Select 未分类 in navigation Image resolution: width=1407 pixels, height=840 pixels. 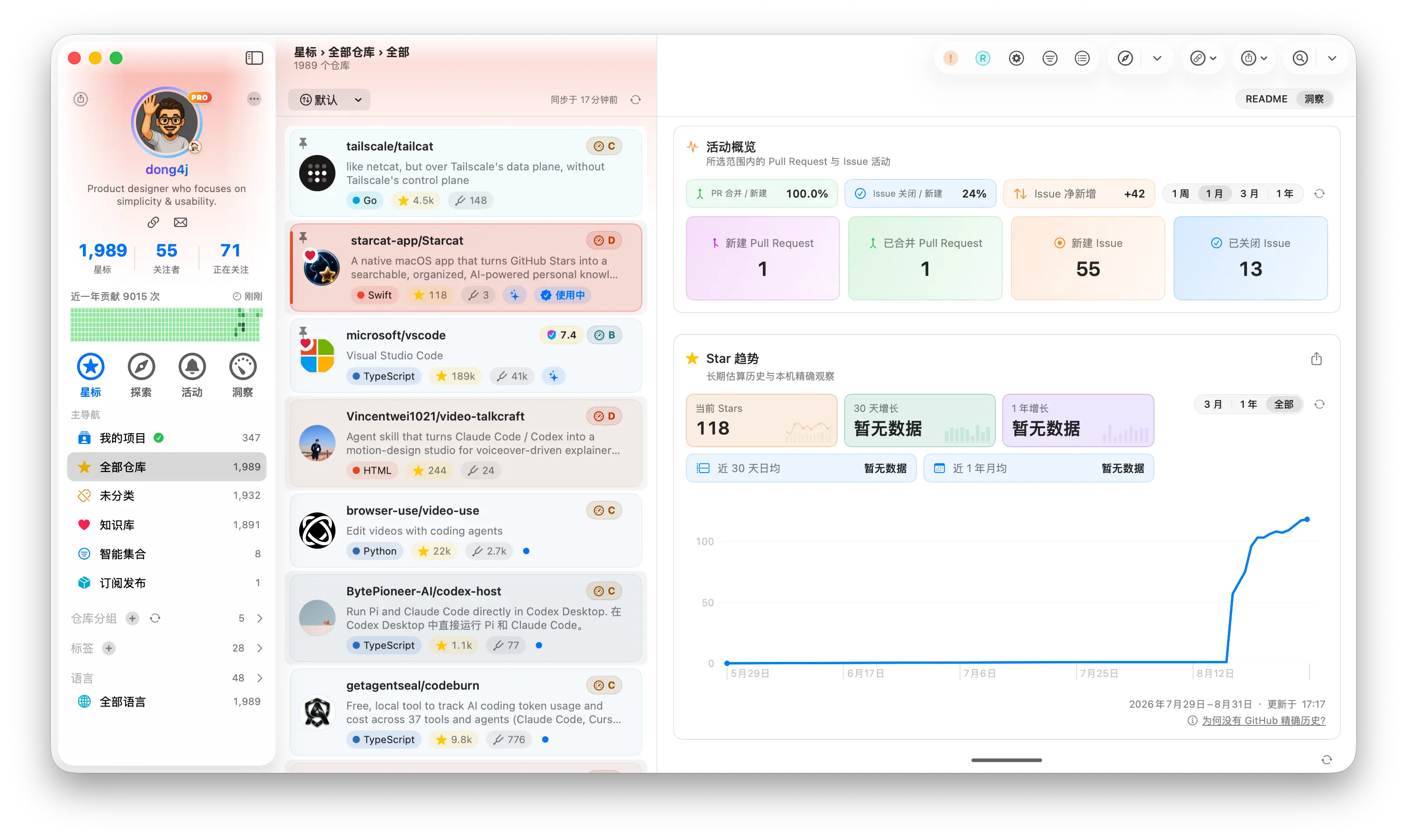(x=166, y=496)
